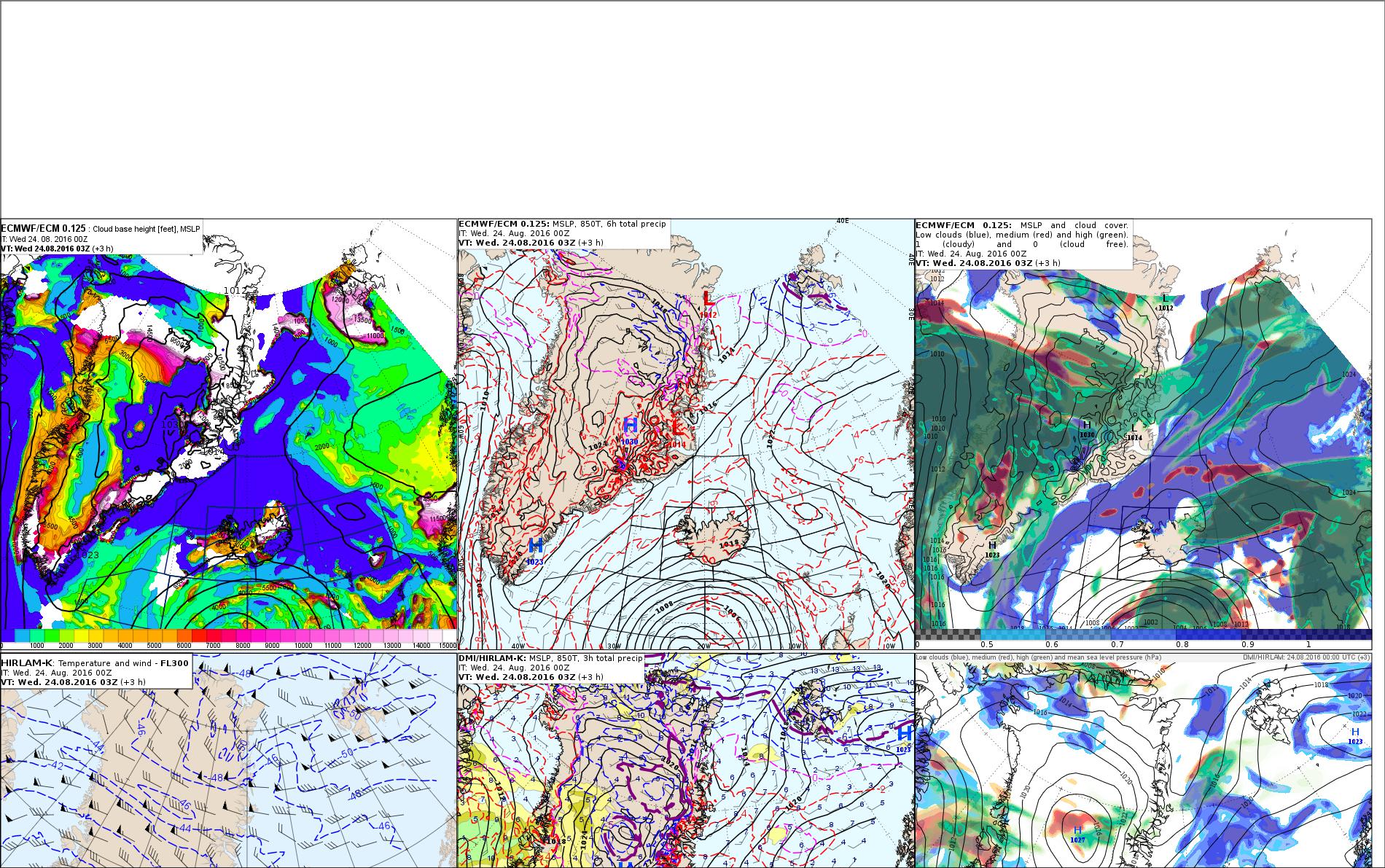Viewport: 1385px width, 868px height.
Task: Click the blue H 1030 marker on the 6h precip map
Action: [x=631, y=430]
